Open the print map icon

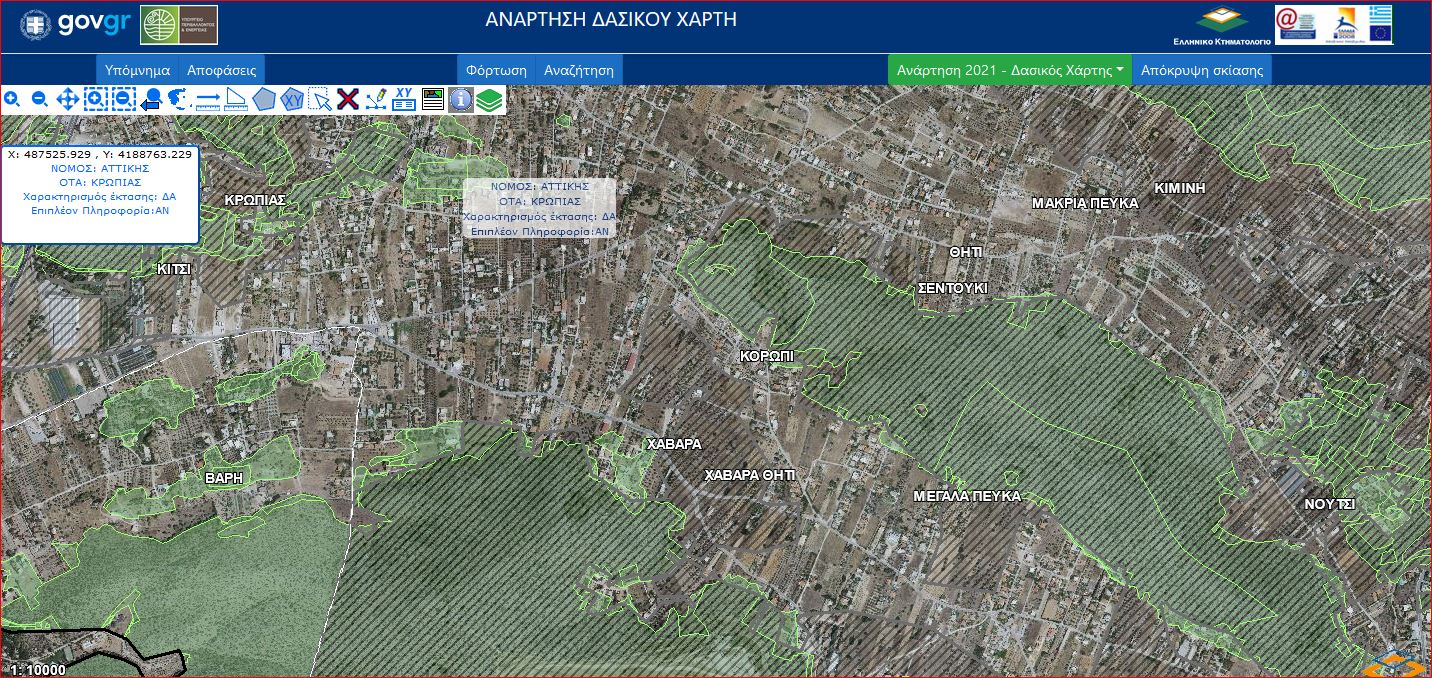click(x=432, y=99)
